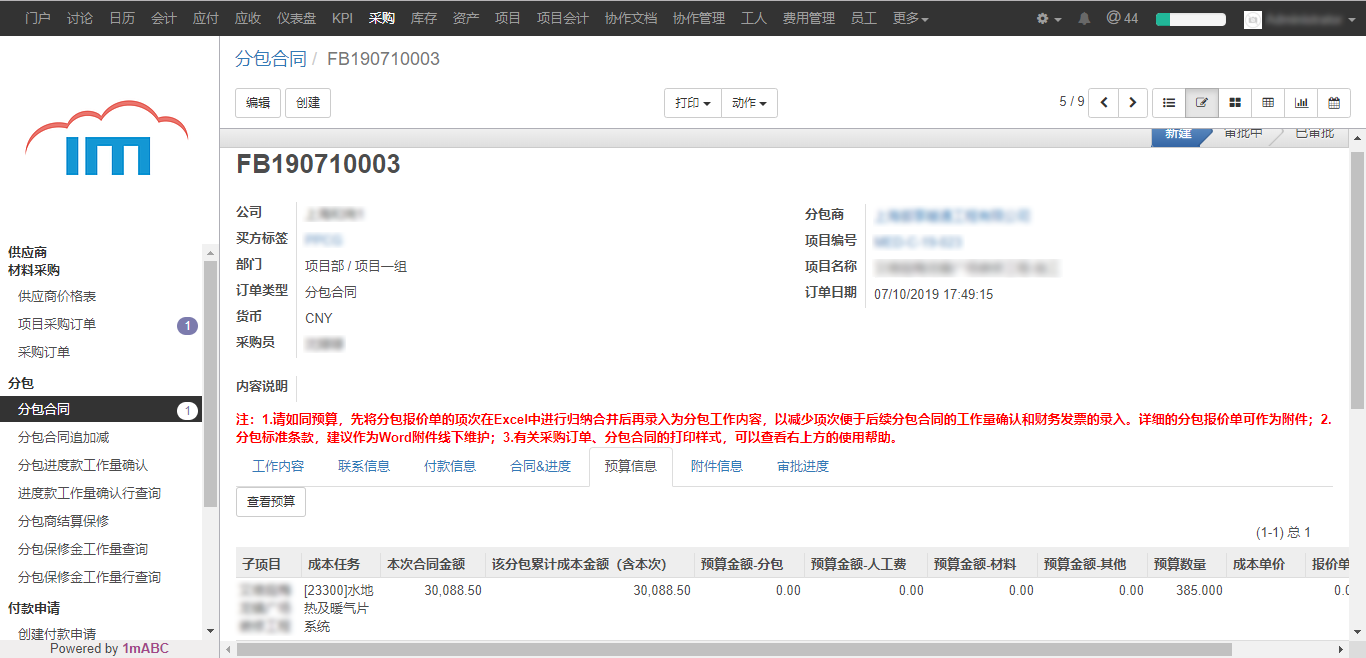Open the 动作 dropdown
1366x658 pixels.
point(749,103)
